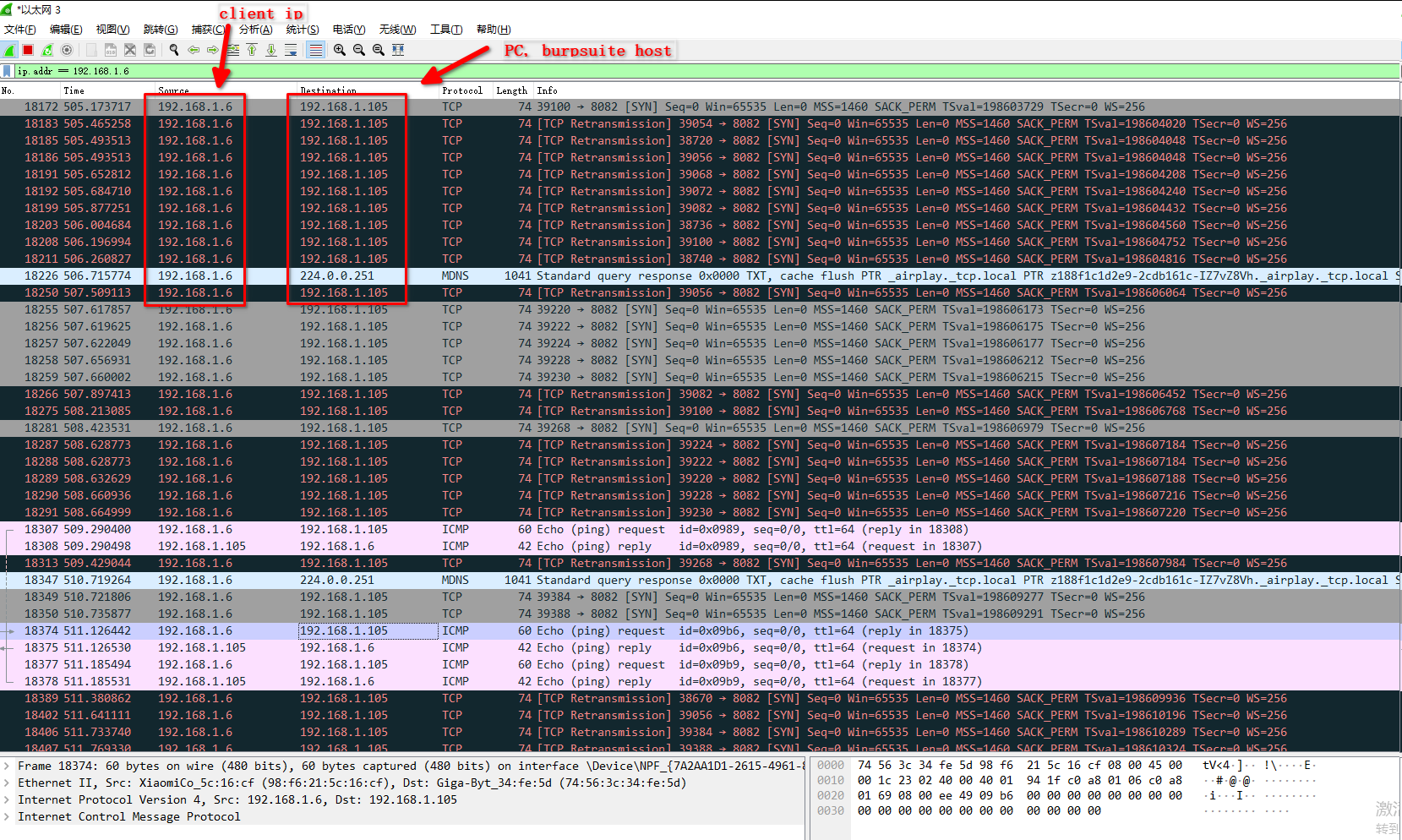Zoom in on packet list text

(x=340, y=50)
